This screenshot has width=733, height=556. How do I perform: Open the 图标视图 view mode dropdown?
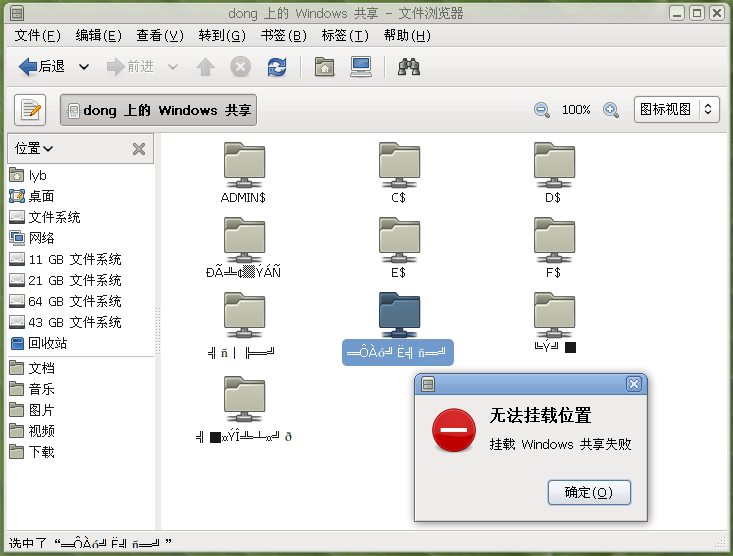tap(676, 109)
